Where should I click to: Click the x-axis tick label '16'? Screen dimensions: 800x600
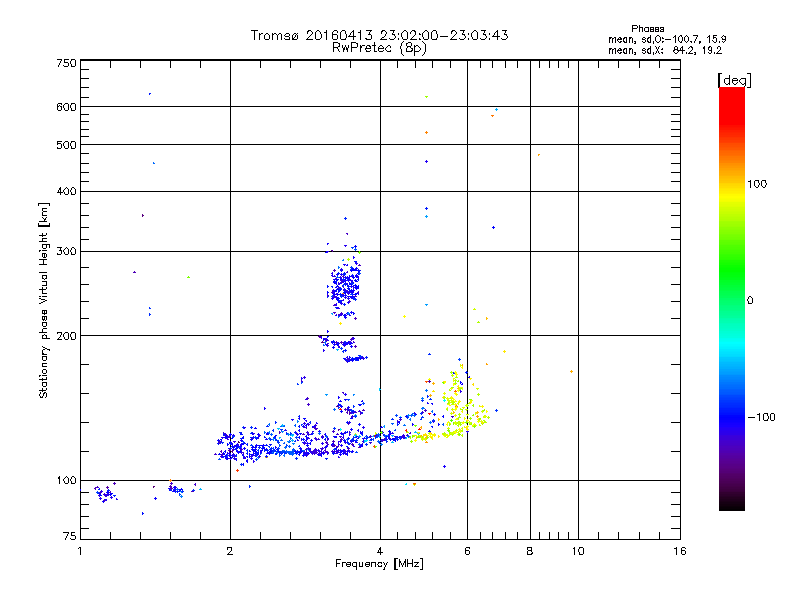pyautogui.click(x=680, y=551)
